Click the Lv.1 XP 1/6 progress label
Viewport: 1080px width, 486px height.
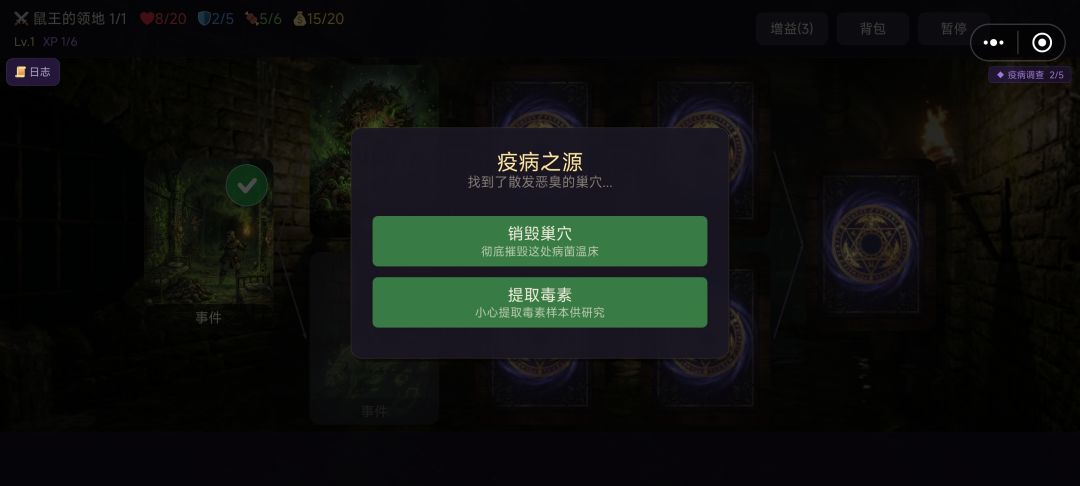pyautogui.click(x=45, y=42)
